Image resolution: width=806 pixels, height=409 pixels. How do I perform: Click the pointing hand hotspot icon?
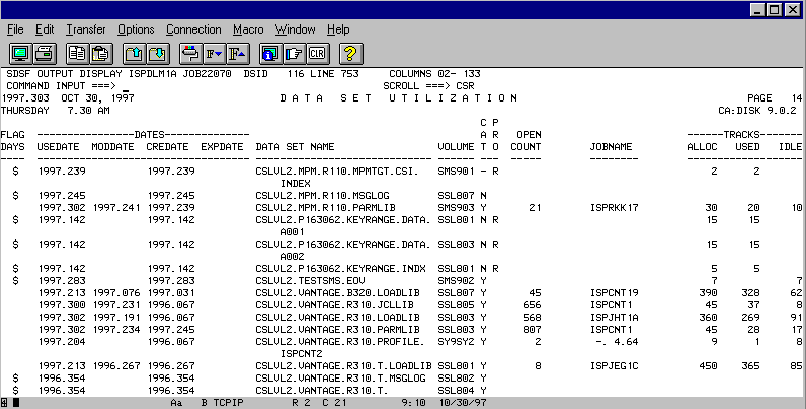tap(293, 53)
